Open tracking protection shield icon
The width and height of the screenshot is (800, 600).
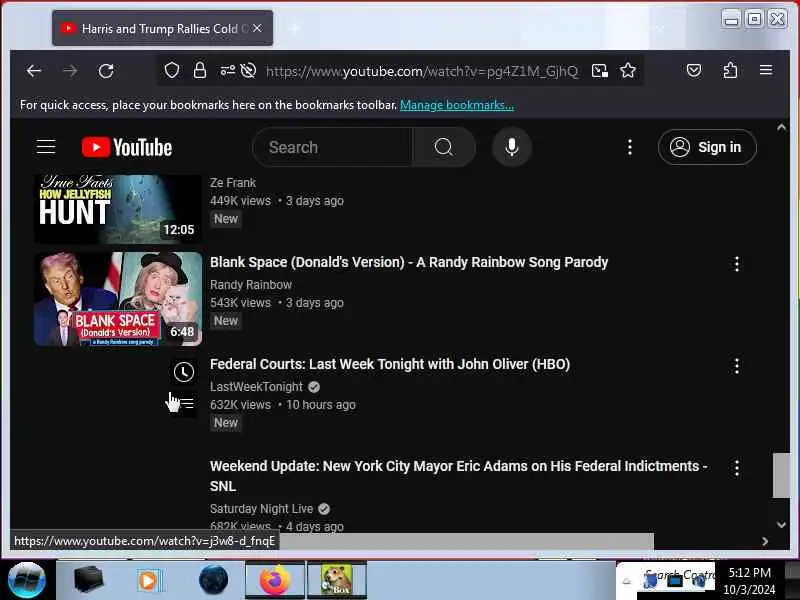[x=172, y=70]
